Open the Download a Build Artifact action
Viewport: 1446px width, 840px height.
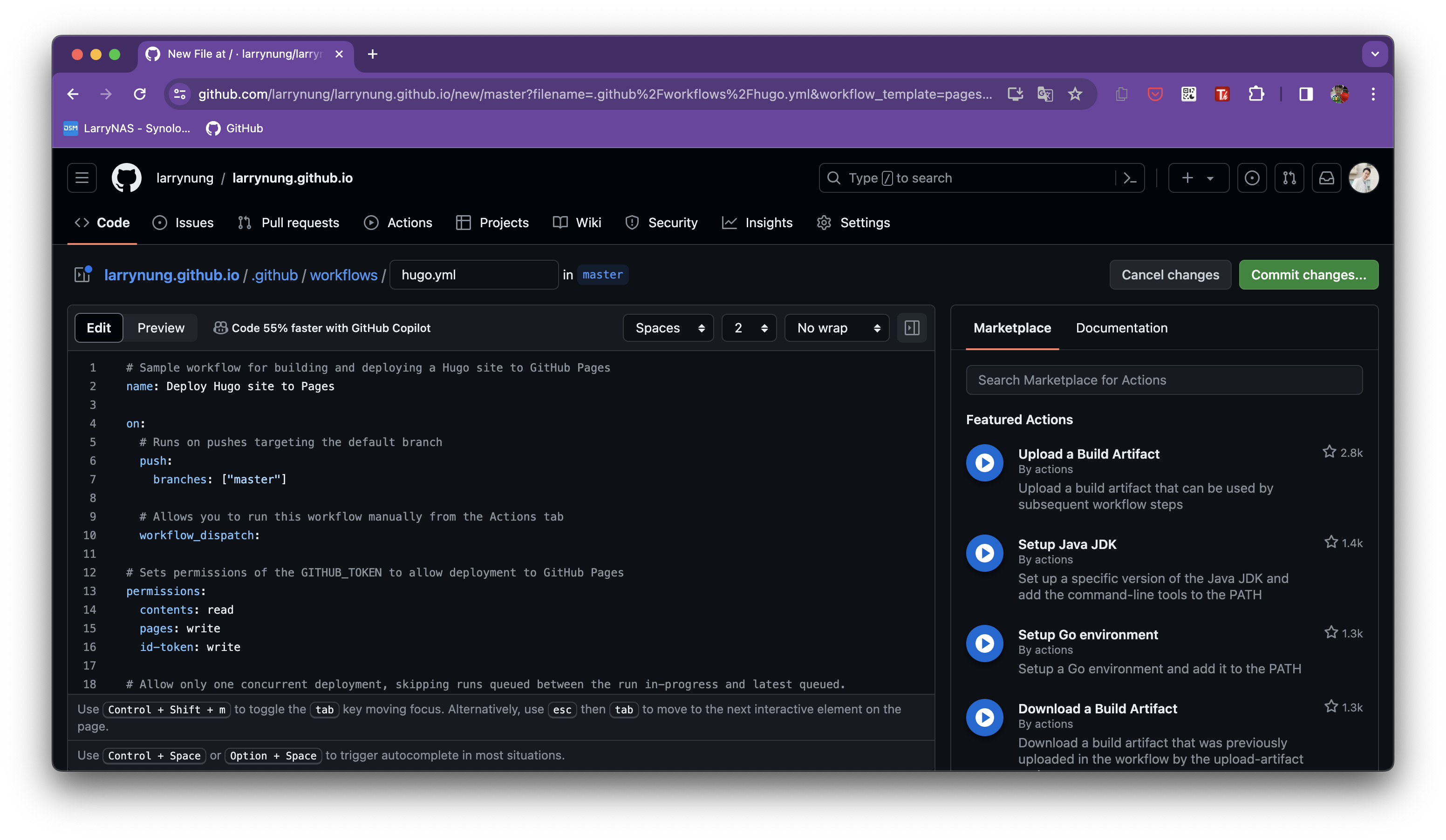click(1097, 709)
